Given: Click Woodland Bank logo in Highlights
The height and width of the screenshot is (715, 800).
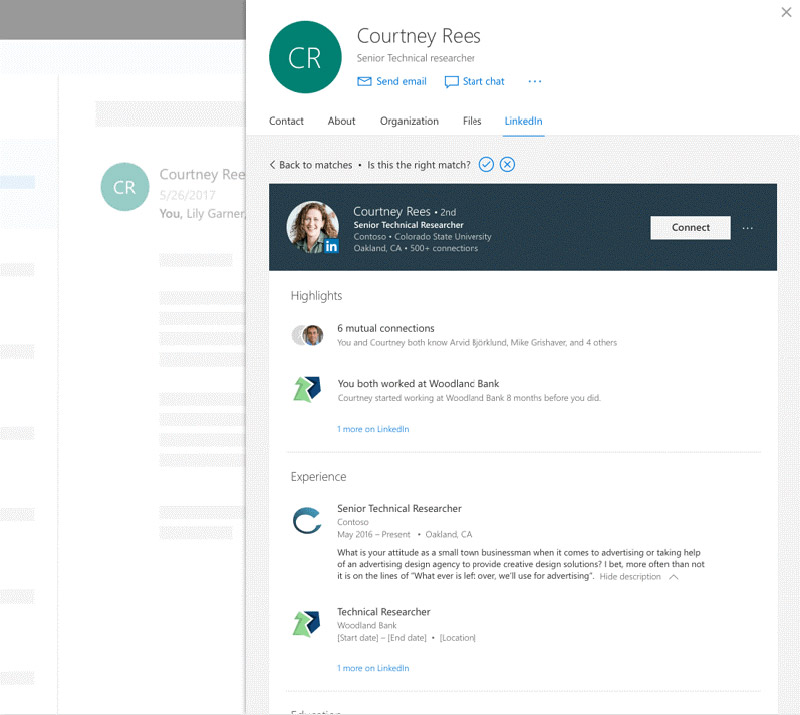Looking at the screenshot, I should pos(307,389).
